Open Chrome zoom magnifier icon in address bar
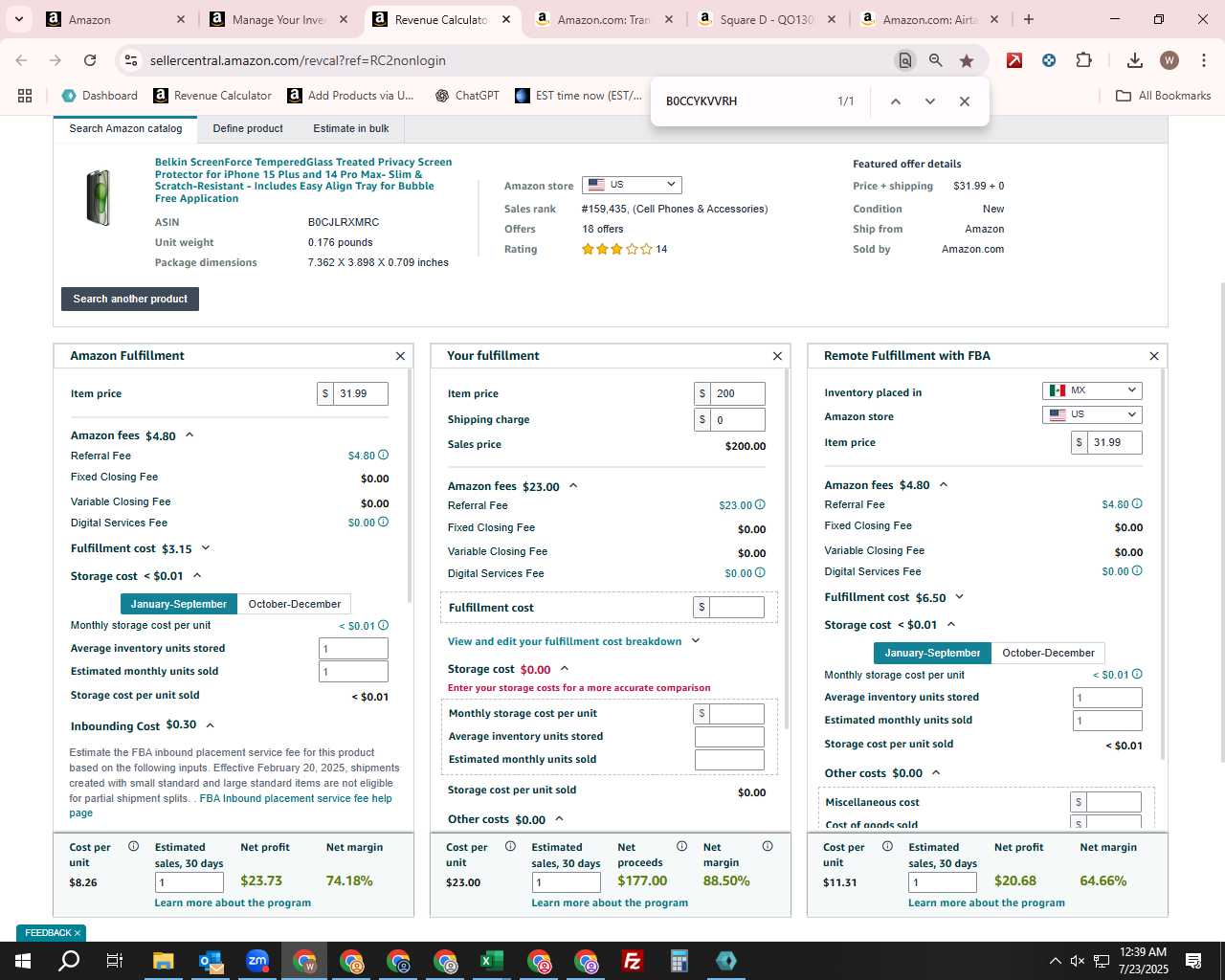Screen dimensions: 1225x980 click(936, 60)
